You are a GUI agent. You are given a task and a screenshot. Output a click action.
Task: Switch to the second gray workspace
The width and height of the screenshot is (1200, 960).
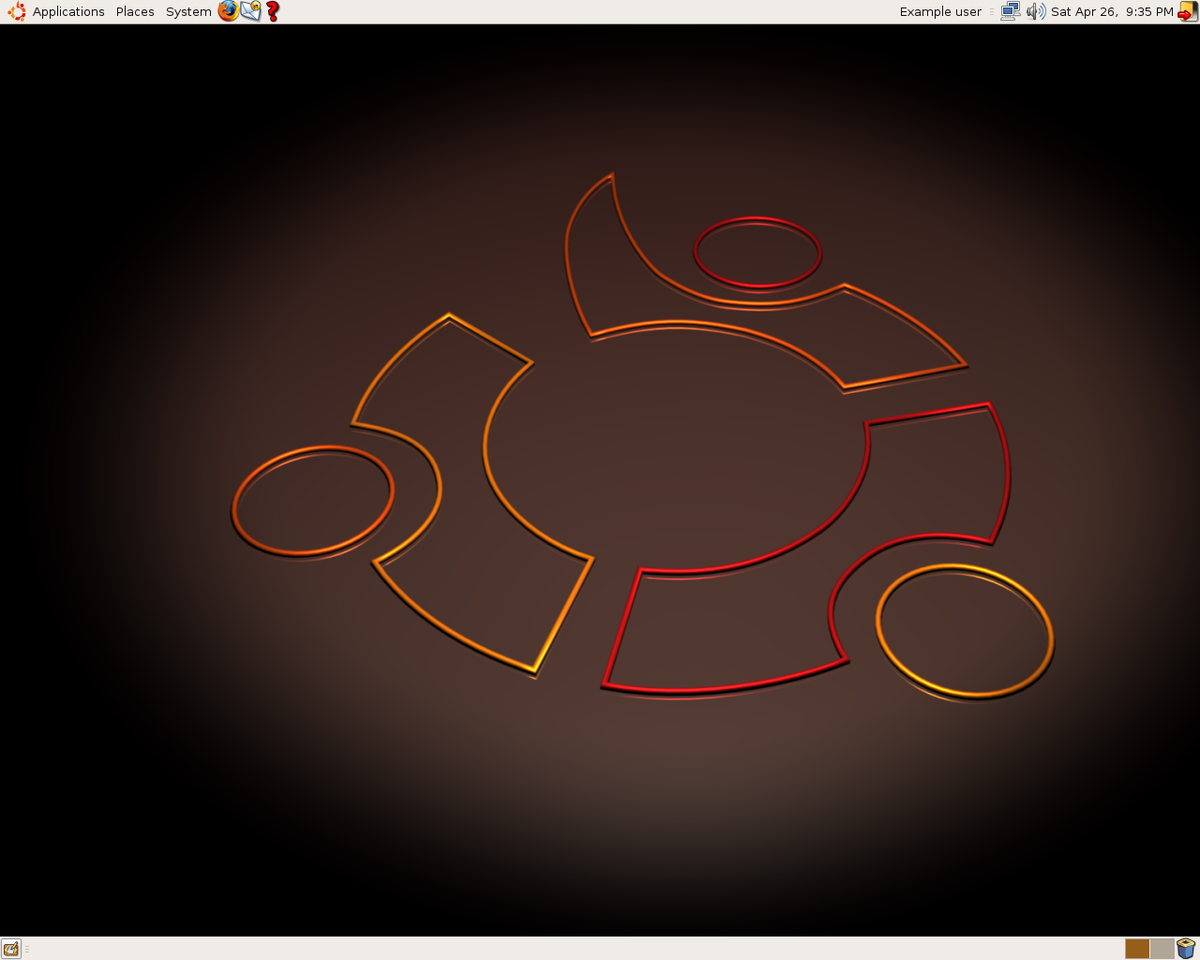[1162, 948]
